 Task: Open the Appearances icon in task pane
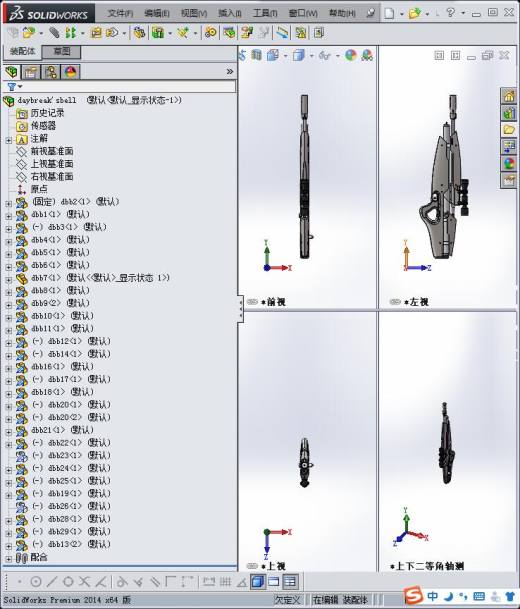click(509, 163)
